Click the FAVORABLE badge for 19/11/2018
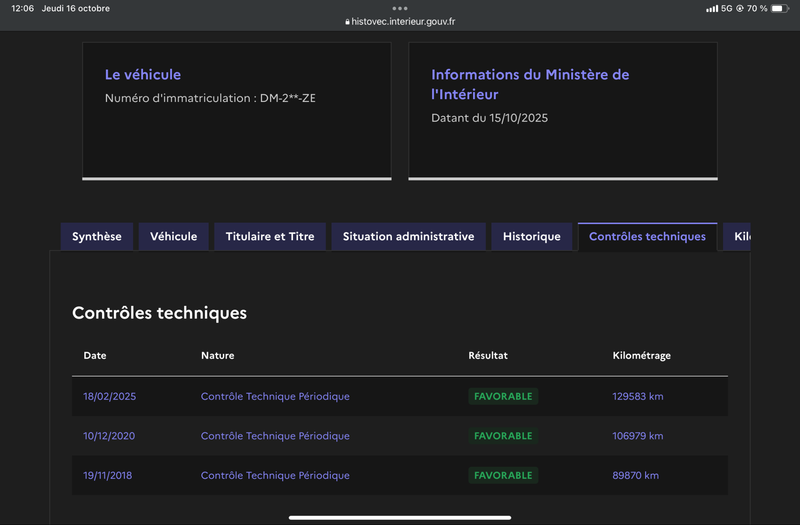800x525 pixels. pos(503,476)
